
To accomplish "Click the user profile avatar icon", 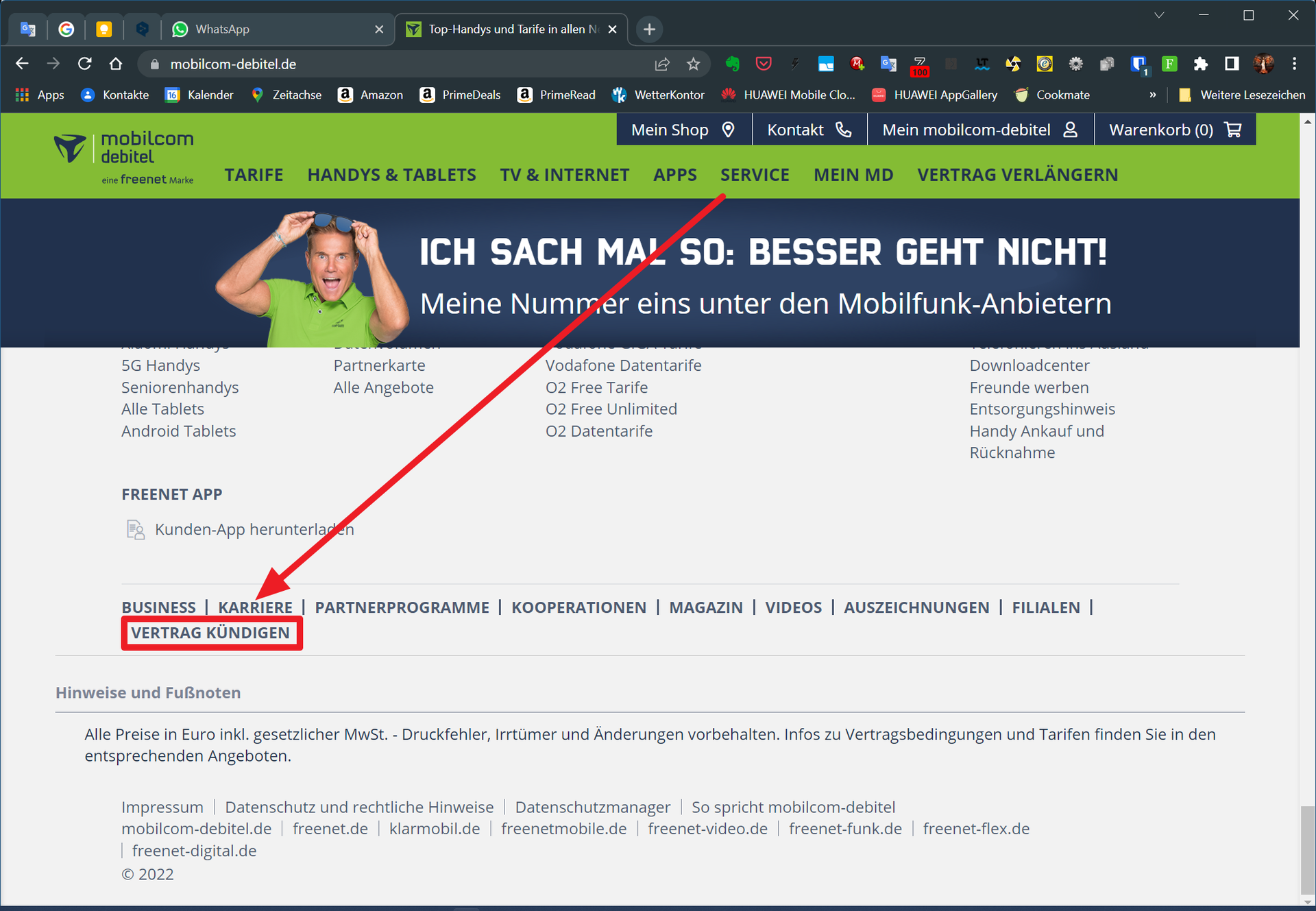I will 1263,64.
